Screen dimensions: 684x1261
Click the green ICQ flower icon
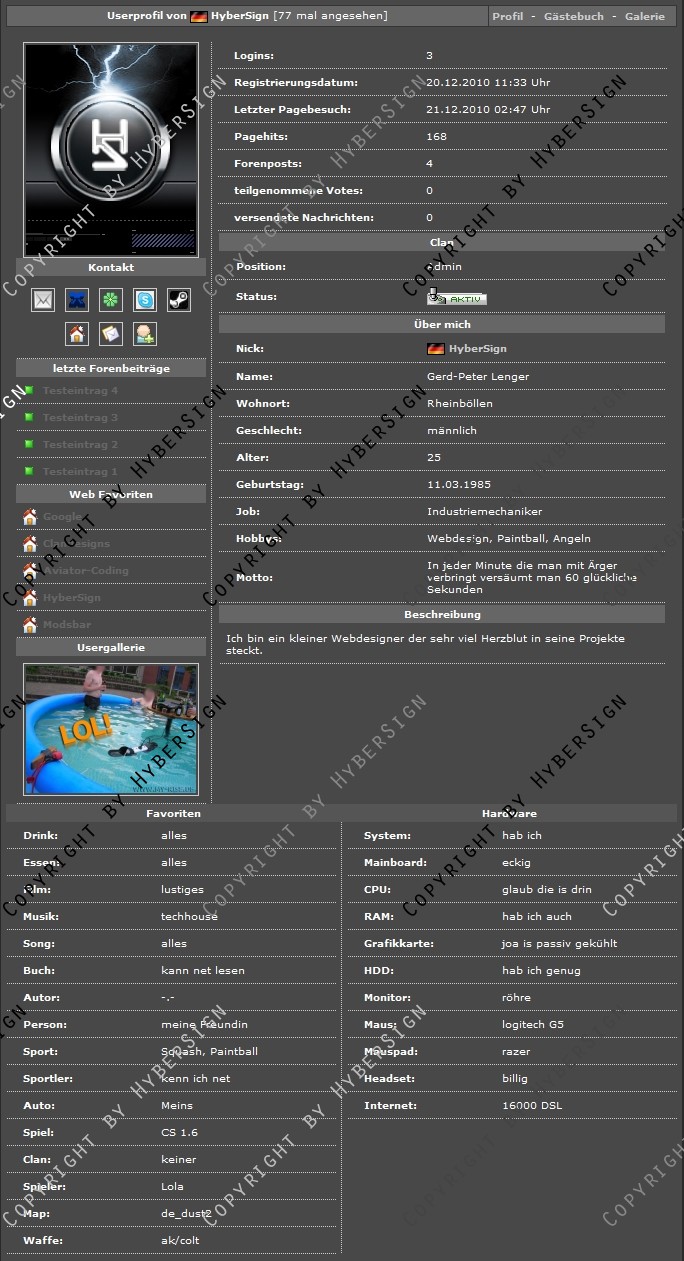tap(111, 300)
